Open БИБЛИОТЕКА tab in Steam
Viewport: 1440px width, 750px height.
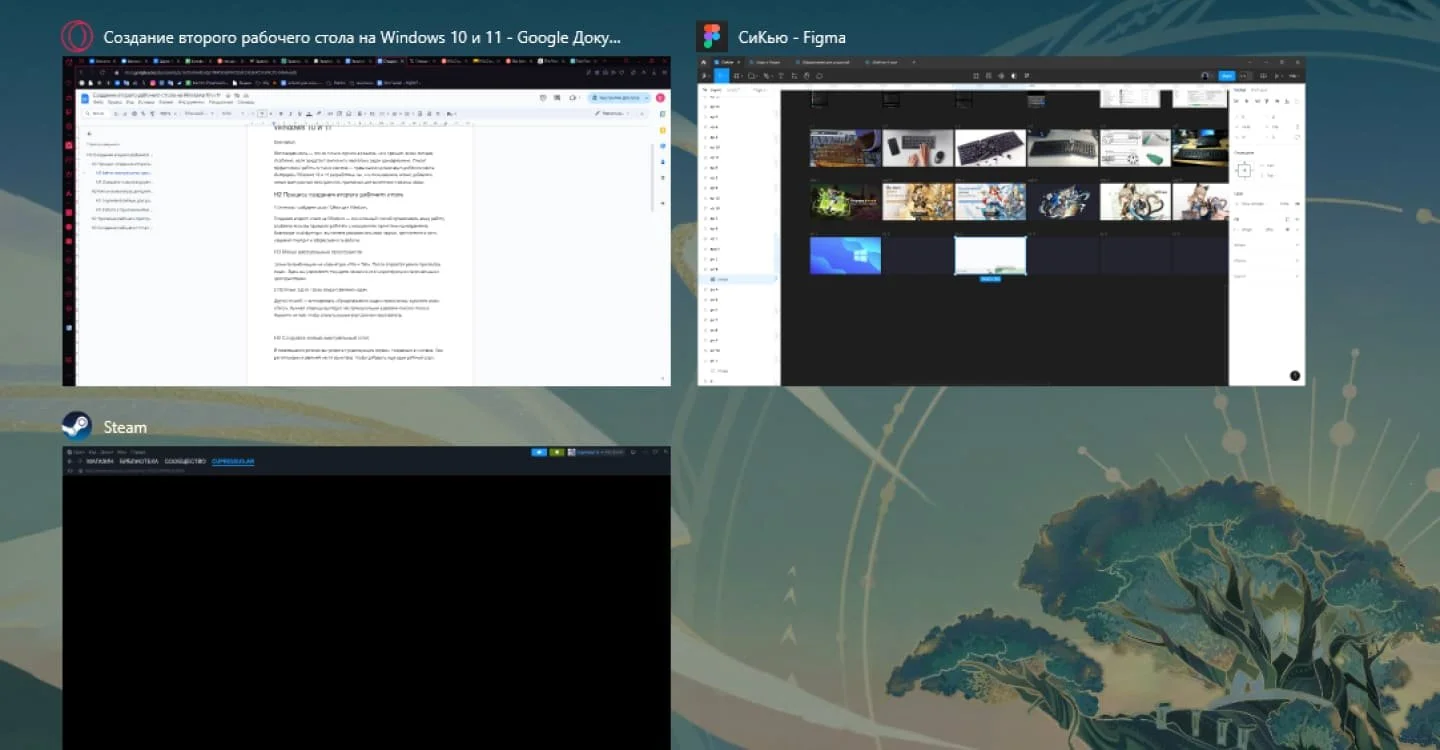(x=141, y=461)
